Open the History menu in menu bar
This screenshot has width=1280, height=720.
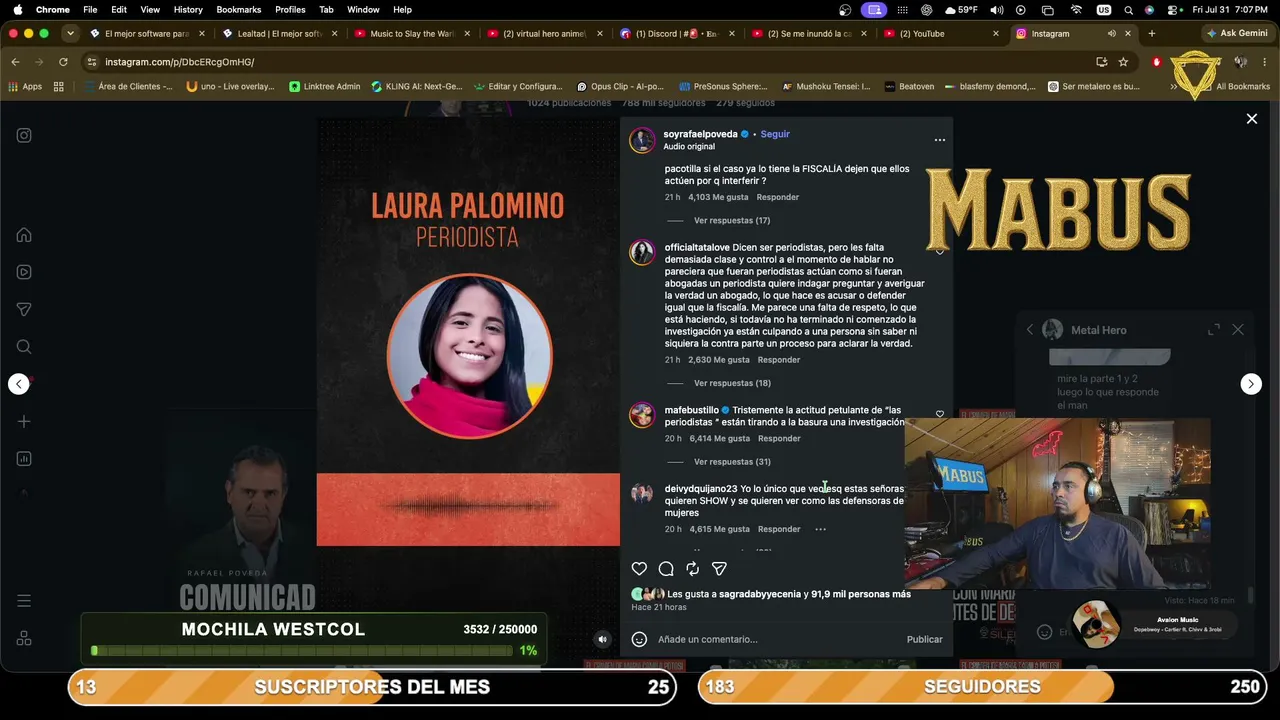coord(188,9)
